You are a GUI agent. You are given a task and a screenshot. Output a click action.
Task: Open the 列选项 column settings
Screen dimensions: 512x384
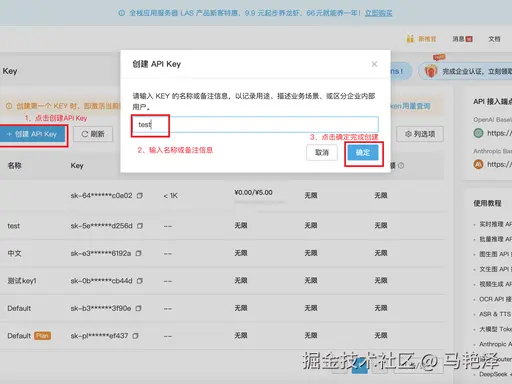click(x=420, y=134)
